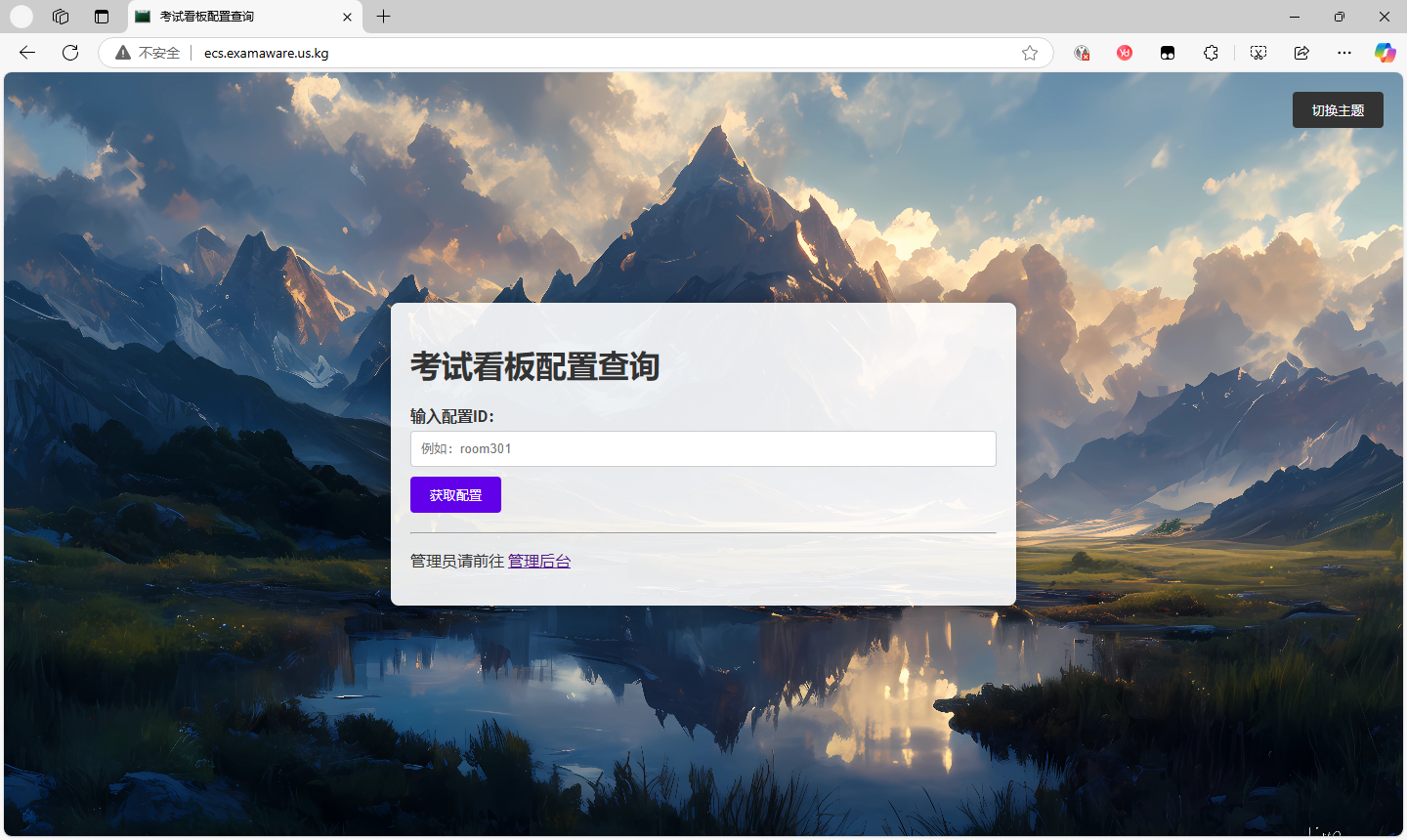This screenshot has width=1407, height=840.
Task: Click the 不安全 site security warning
Action: pos(148,53)
